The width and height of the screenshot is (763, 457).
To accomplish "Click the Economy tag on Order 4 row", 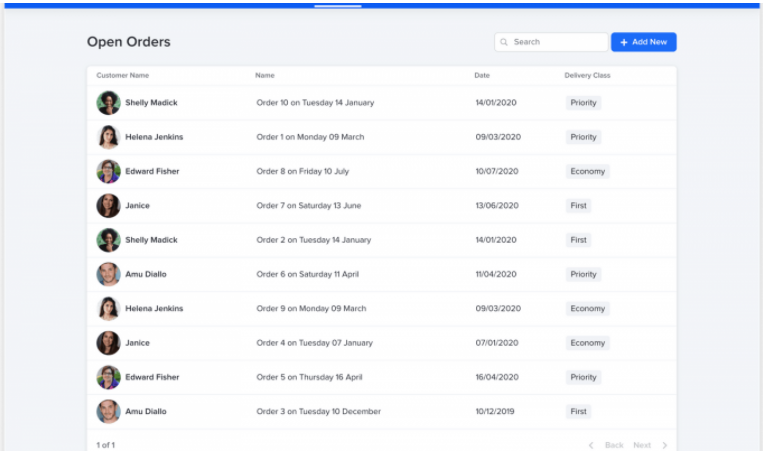I will point(587,343).
